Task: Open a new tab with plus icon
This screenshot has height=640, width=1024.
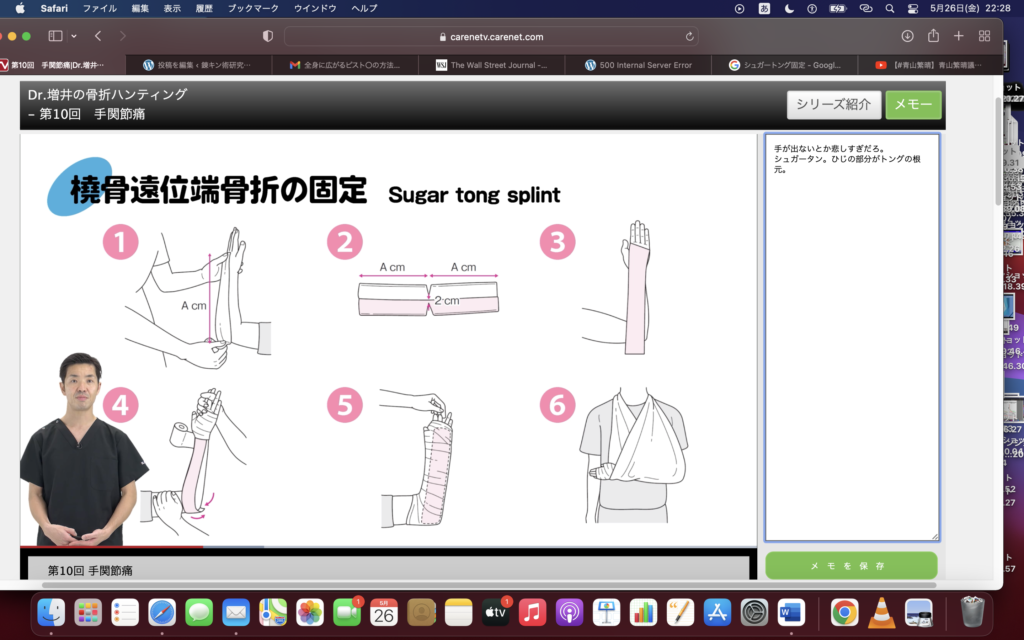Action: [958, 36]
